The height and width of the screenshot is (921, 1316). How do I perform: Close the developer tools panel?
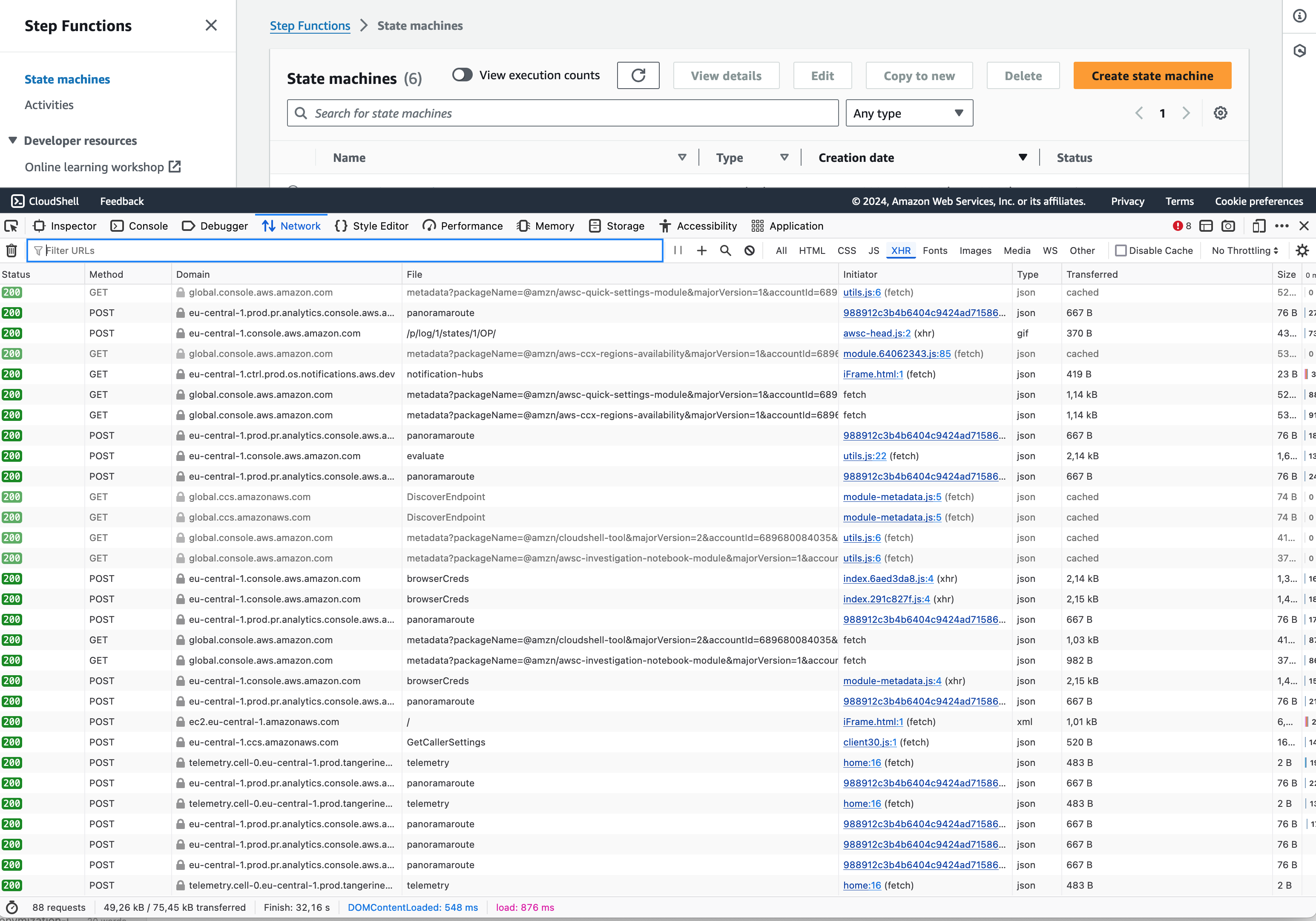1304,226
